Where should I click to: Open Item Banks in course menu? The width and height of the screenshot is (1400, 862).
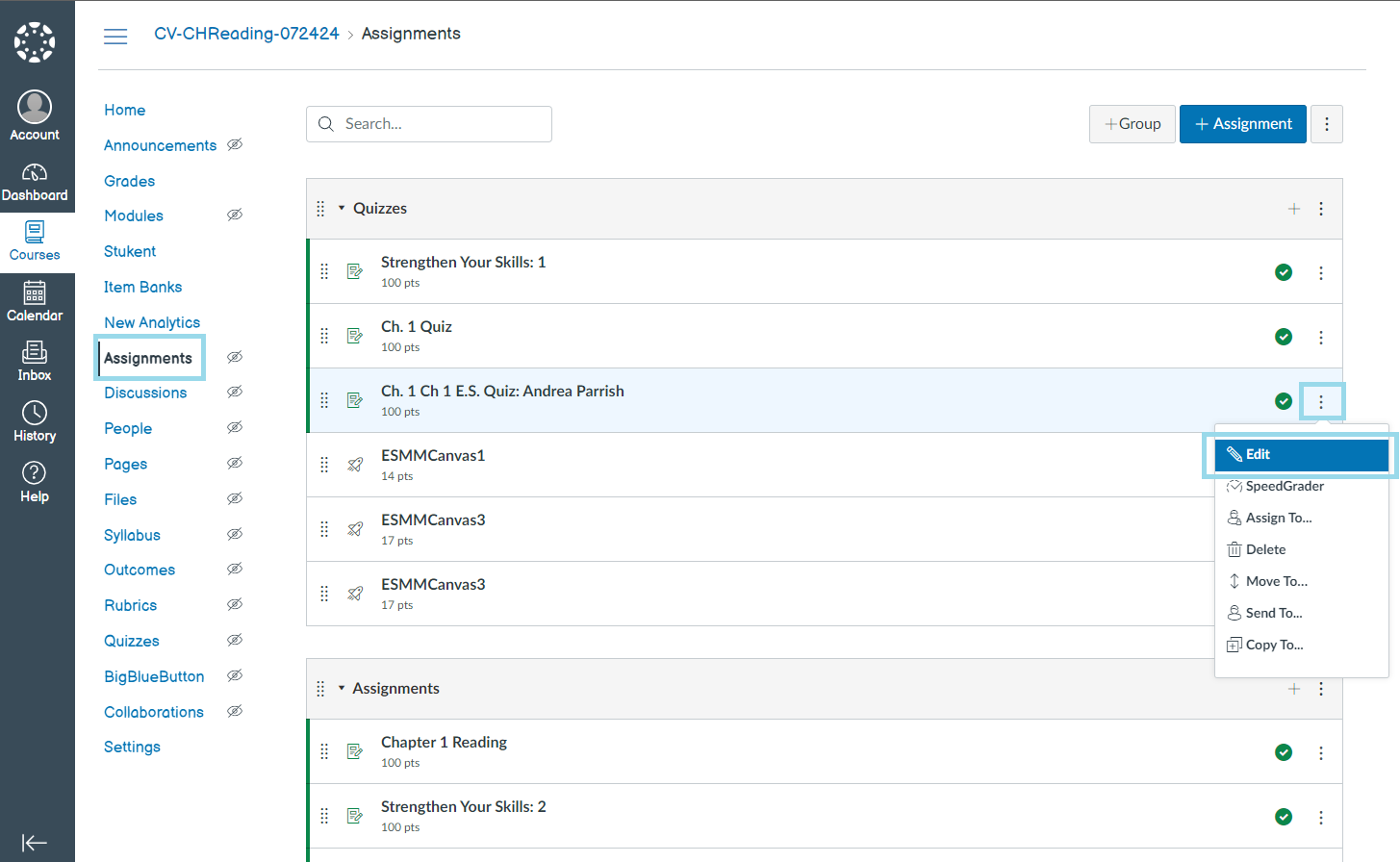(x=142, y=287)
